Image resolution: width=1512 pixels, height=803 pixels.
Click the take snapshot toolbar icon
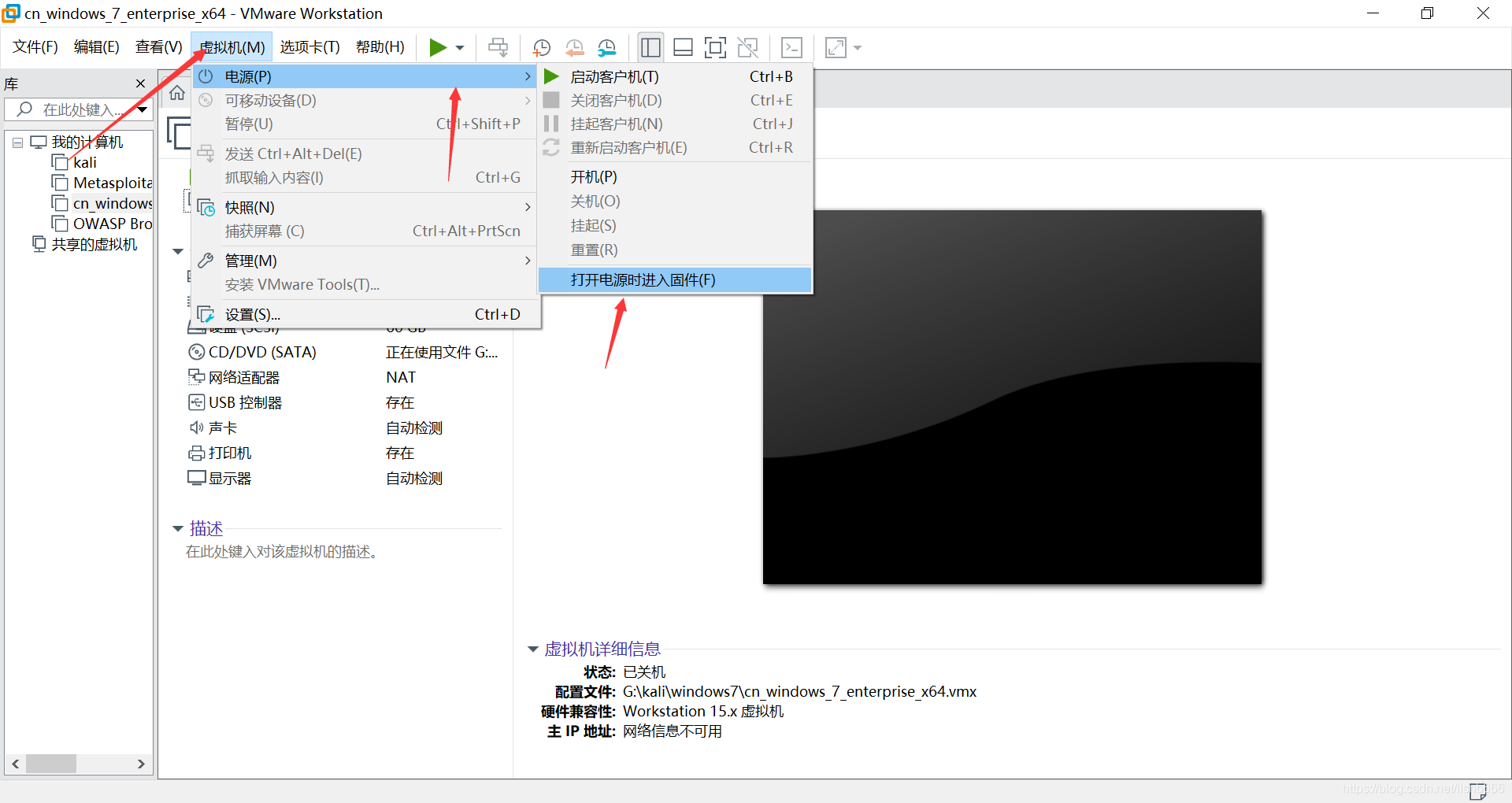point(542,47)
